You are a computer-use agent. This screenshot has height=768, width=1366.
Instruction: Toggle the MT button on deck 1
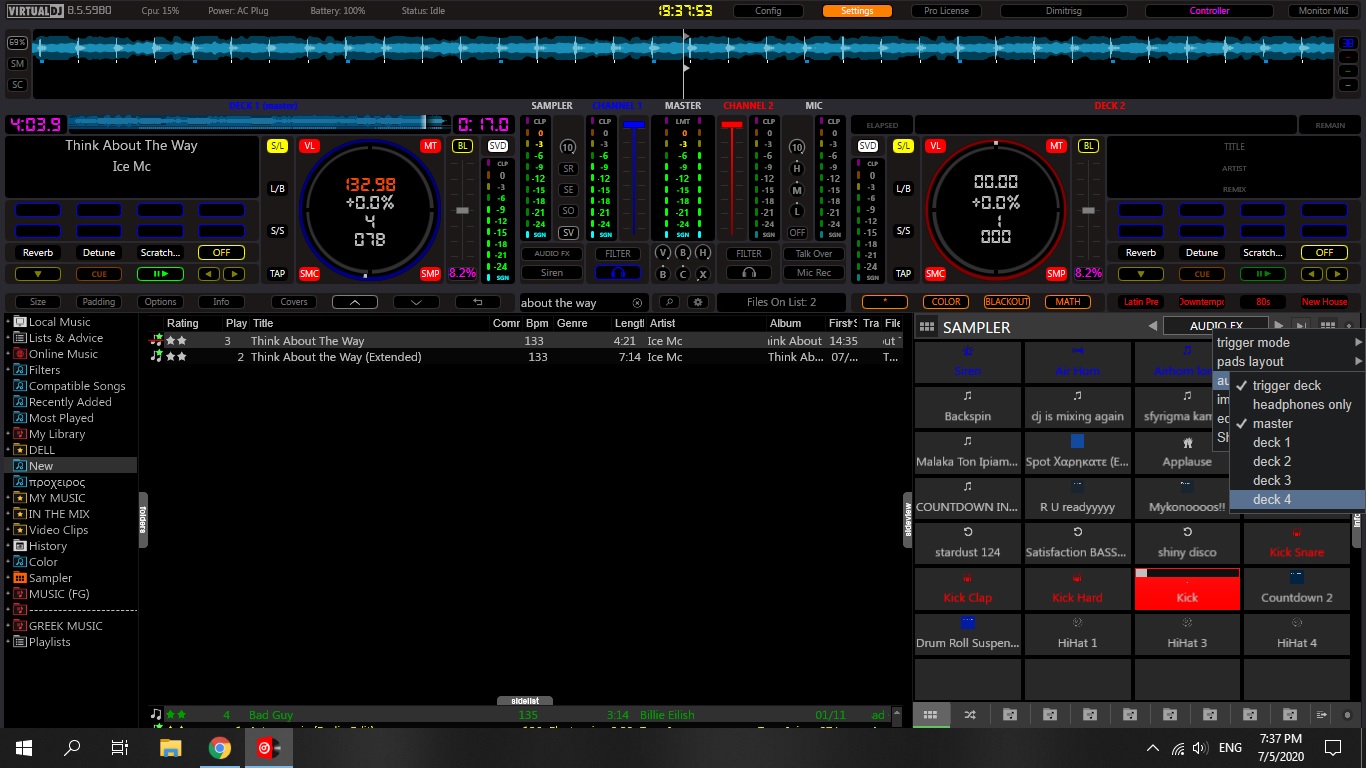pyautogui.click(x=431, y=146)
